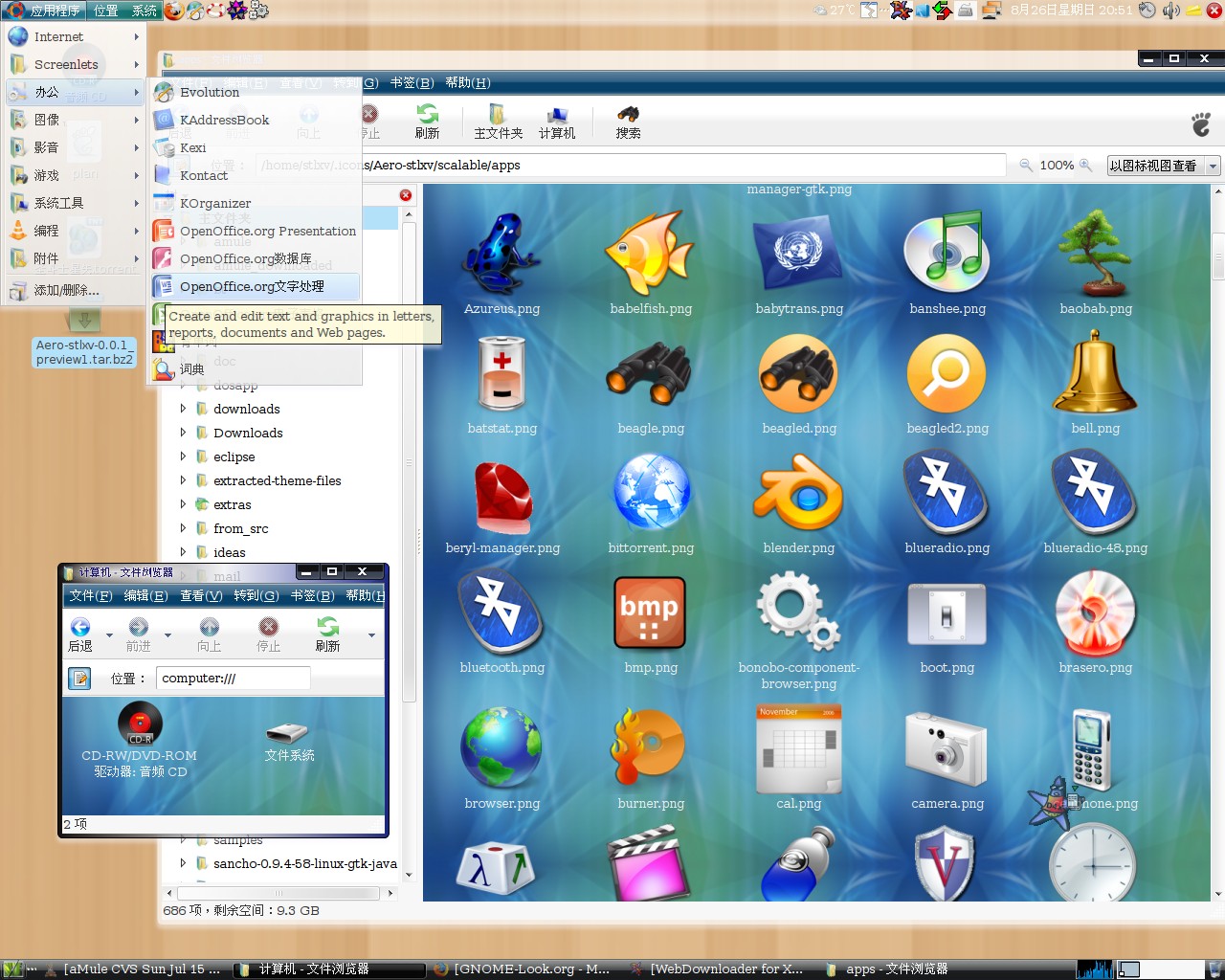Close the side pane with red X
The height and width of the screenshot is (980, 1225).
pyautogui.click(x=406, y=195)
